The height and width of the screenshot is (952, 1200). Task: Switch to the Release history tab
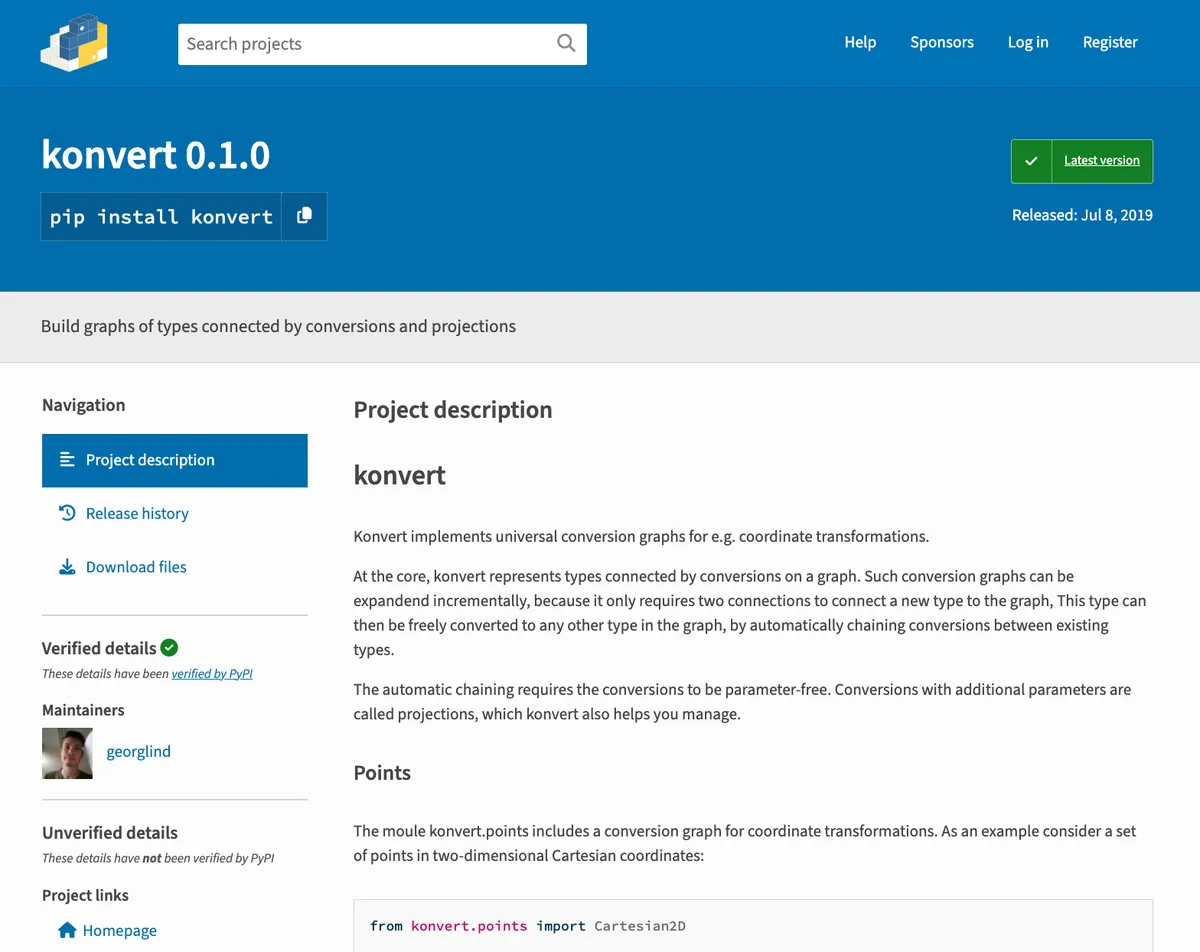[x=175, y=514]
